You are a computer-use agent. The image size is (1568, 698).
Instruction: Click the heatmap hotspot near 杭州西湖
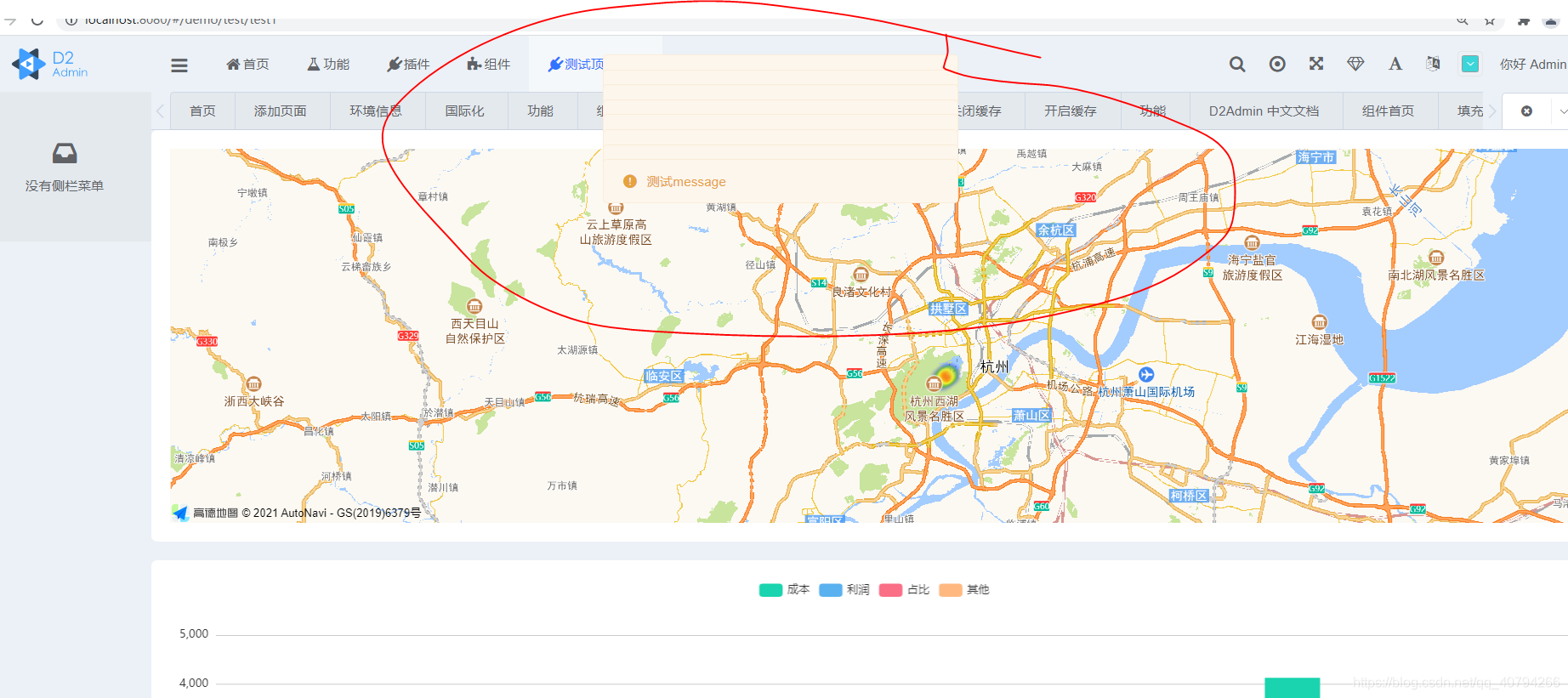coord(946,375)
